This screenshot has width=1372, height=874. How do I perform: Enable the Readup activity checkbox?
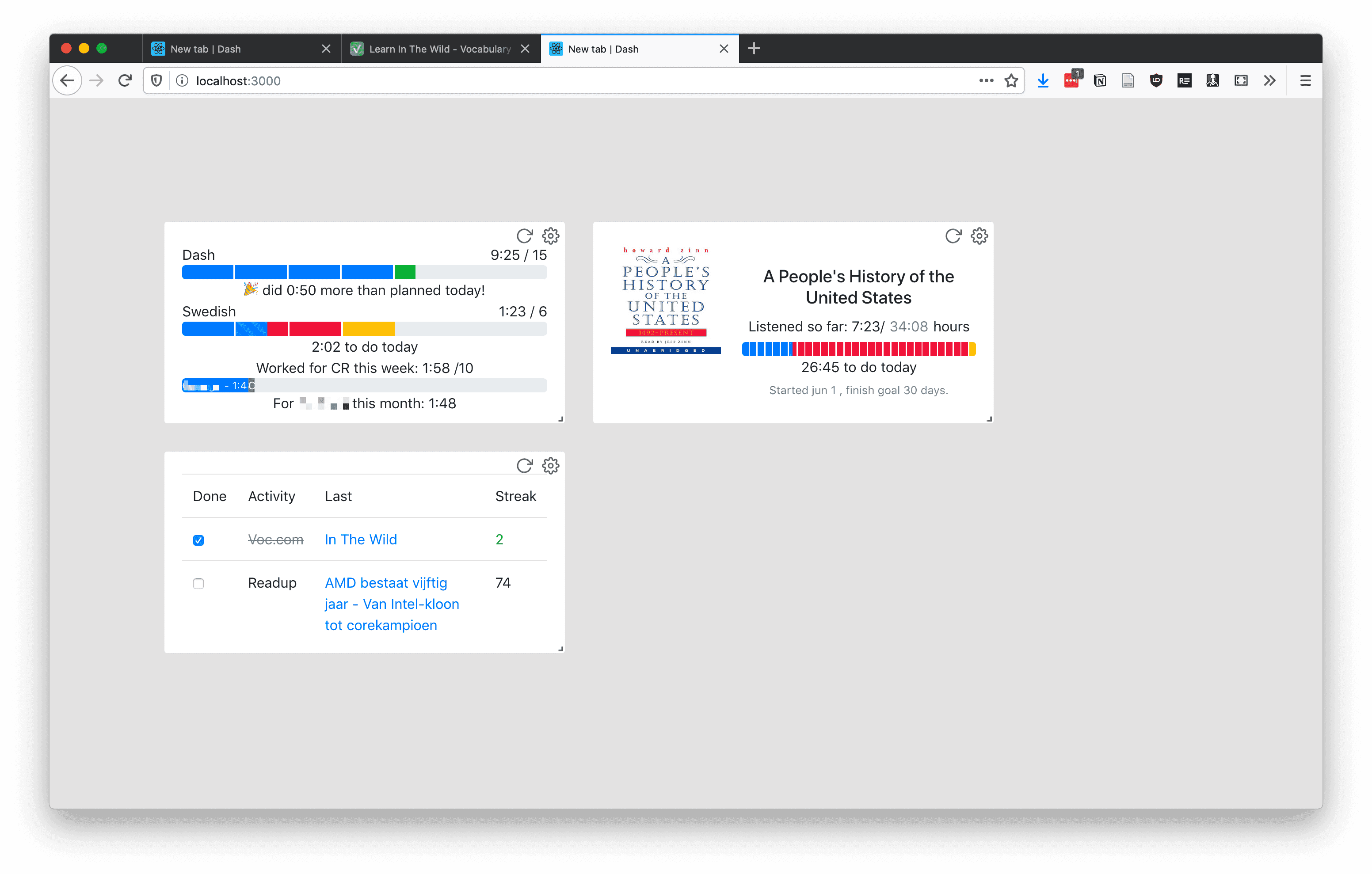(199, 582)
